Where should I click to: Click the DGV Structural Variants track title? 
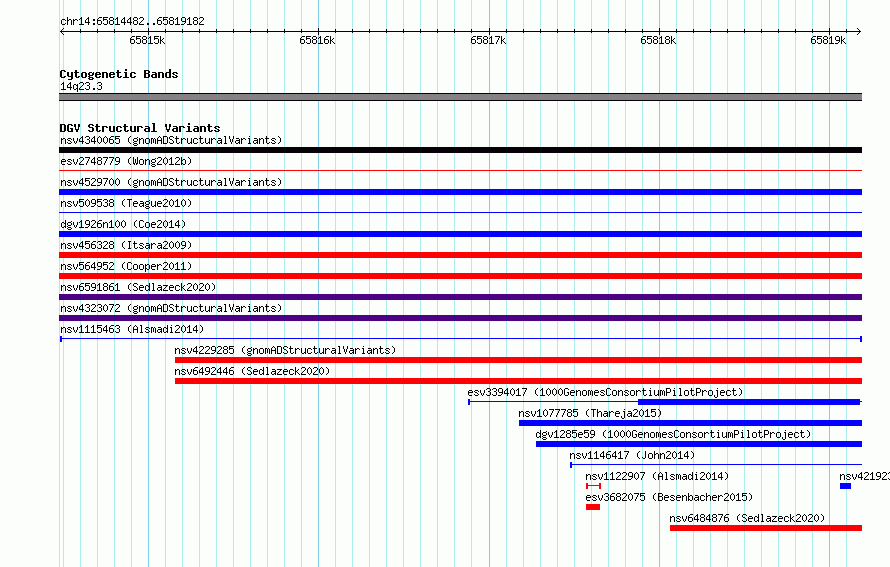point(140,128)
